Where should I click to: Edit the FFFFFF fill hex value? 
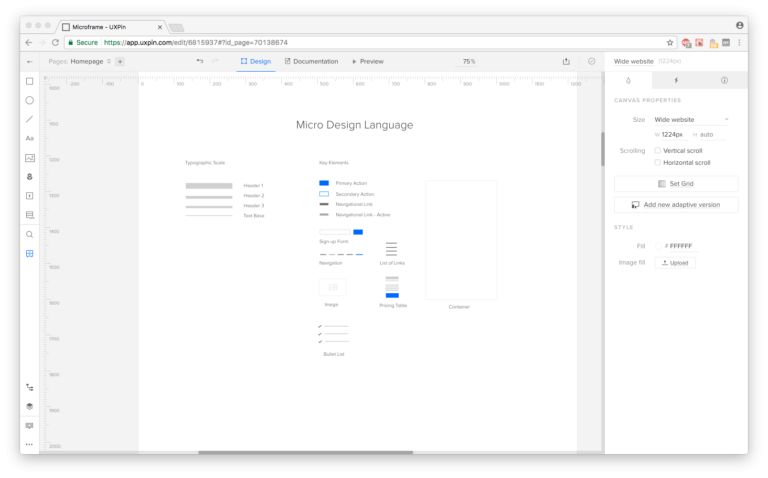point(680,246)
